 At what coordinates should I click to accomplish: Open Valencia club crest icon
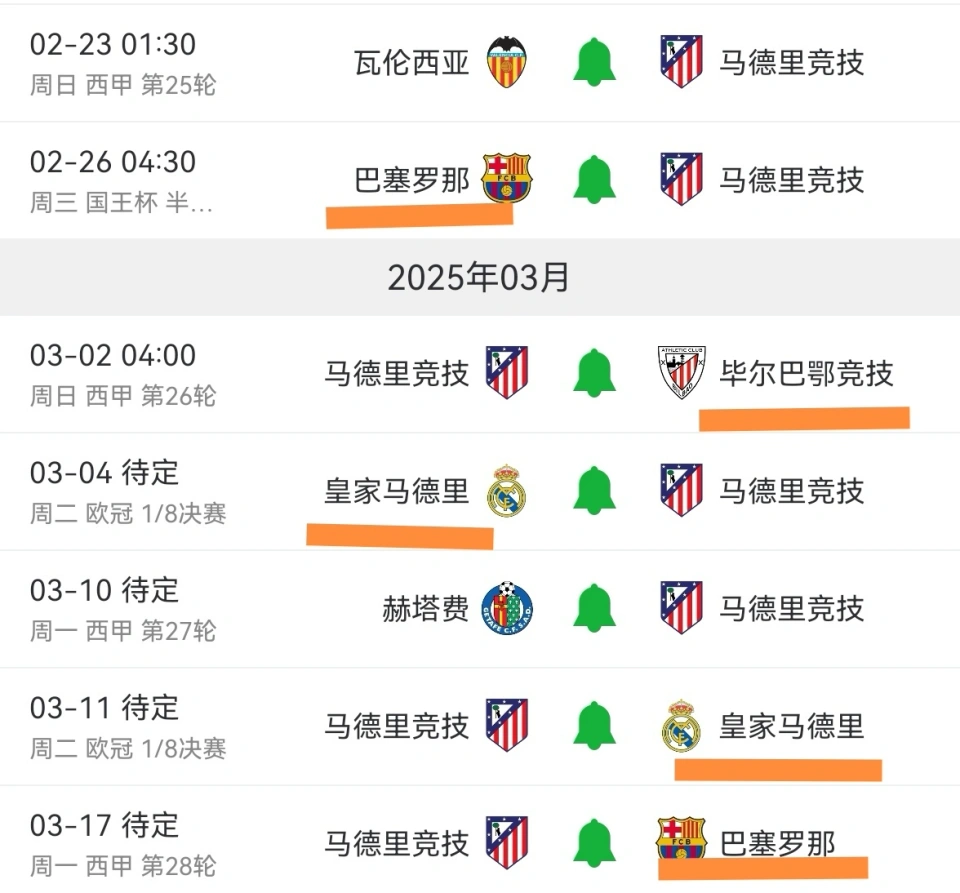[x=506, y=62]
